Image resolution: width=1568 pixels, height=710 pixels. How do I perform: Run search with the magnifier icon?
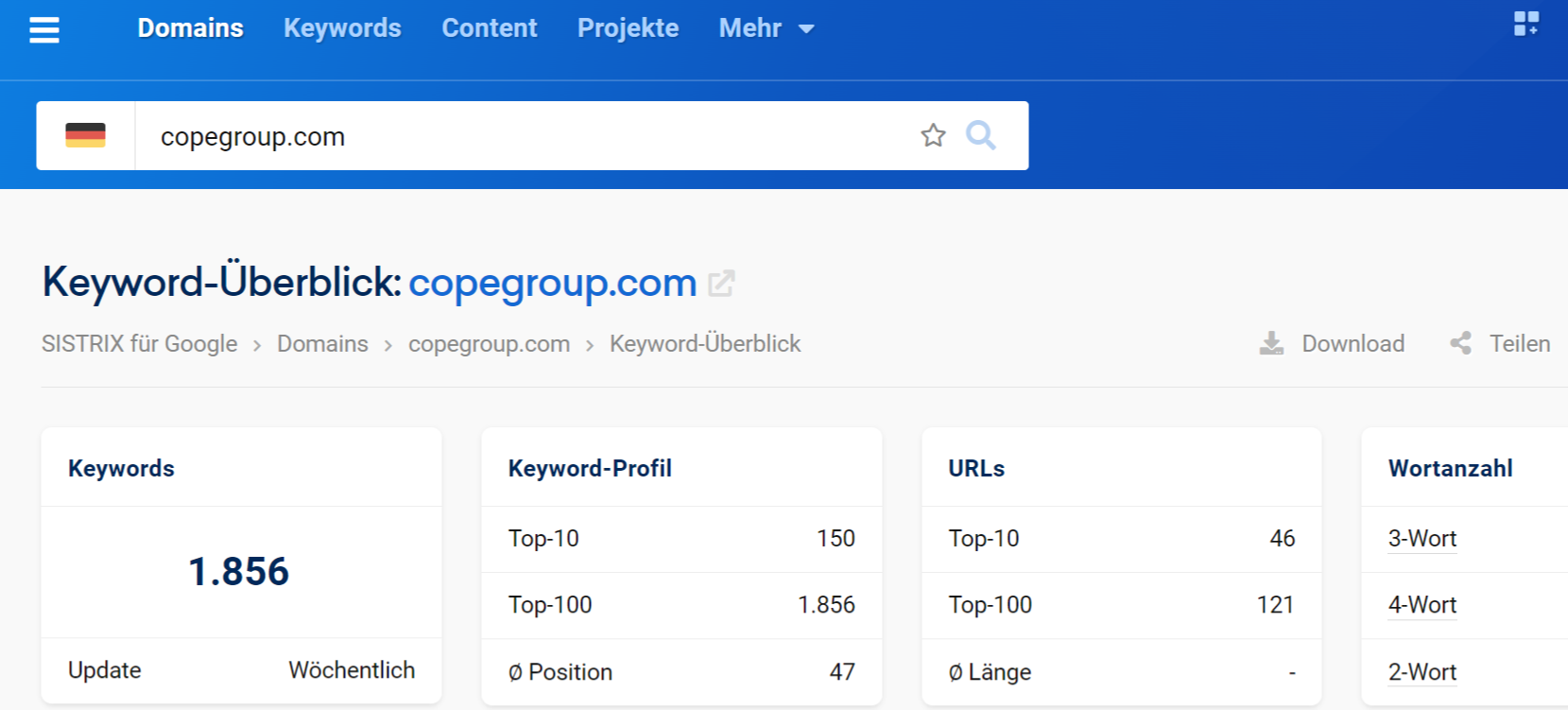tap(981, 135)
